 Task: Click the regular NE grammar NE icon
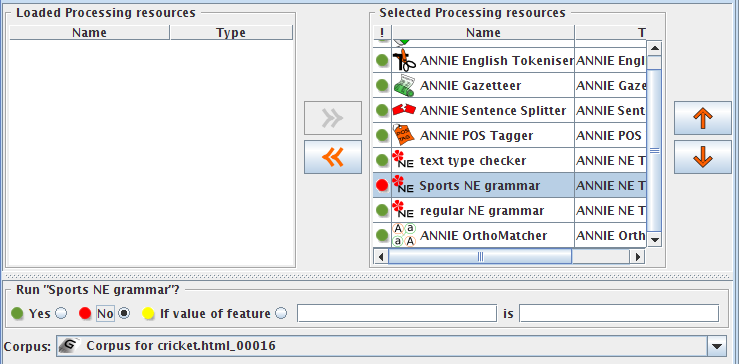403,210
